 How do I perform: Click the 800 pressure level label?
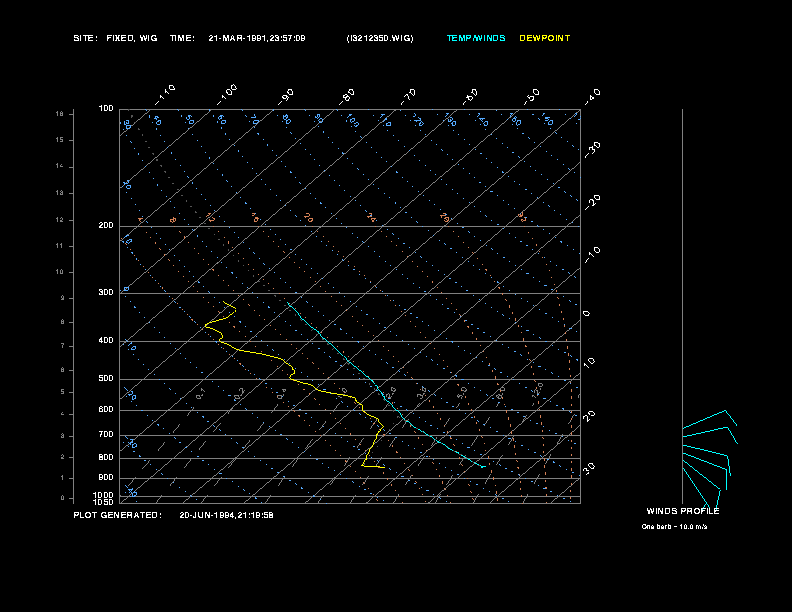point(106,457)
